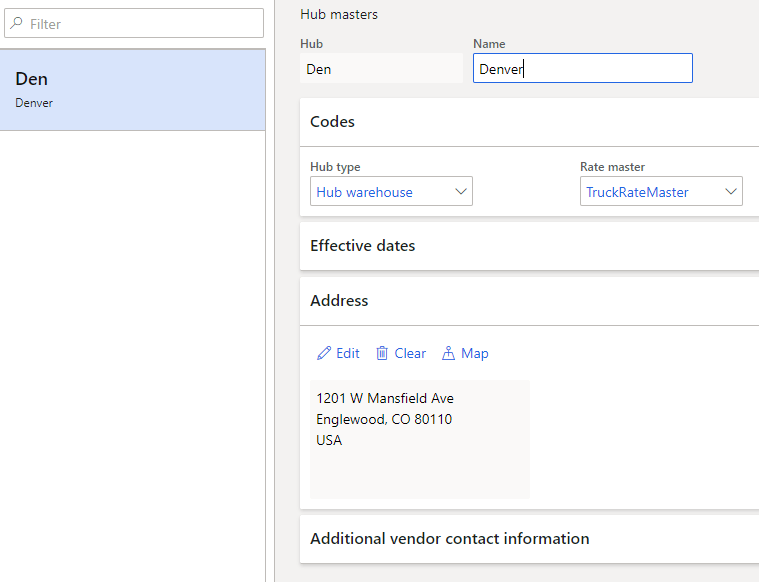Follow the TruckRateMaster link value
Image resolution: width=759 pixels, height=582 pixels.
click(637, 192)
